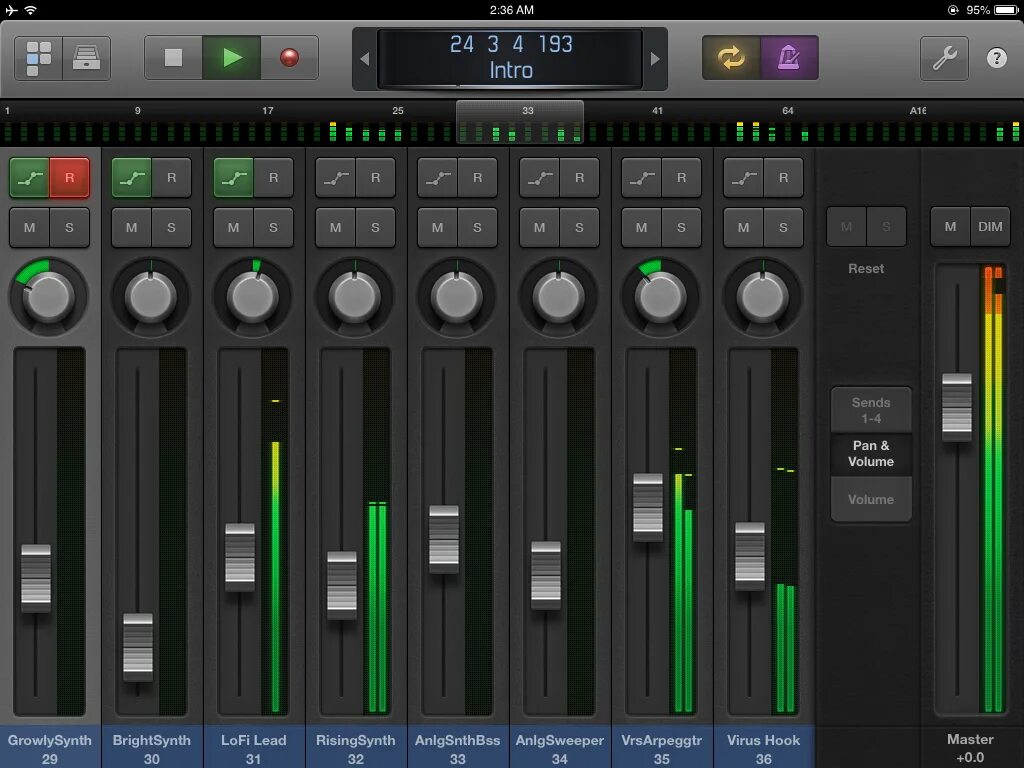Select the GrowlySynth 29 track label

[x=50, y=747]
